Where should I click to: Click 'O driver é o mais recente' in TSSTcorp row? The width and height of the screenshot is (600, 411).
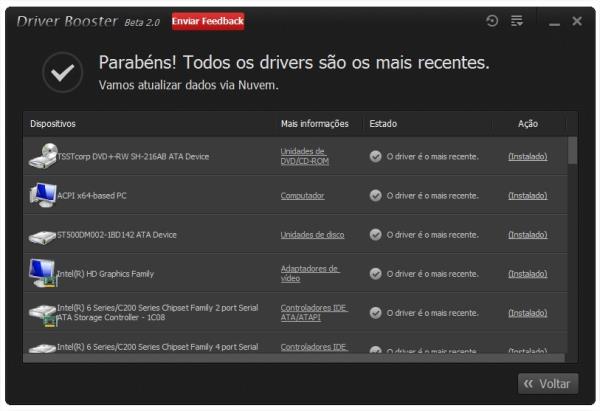[x=432, y=157]
